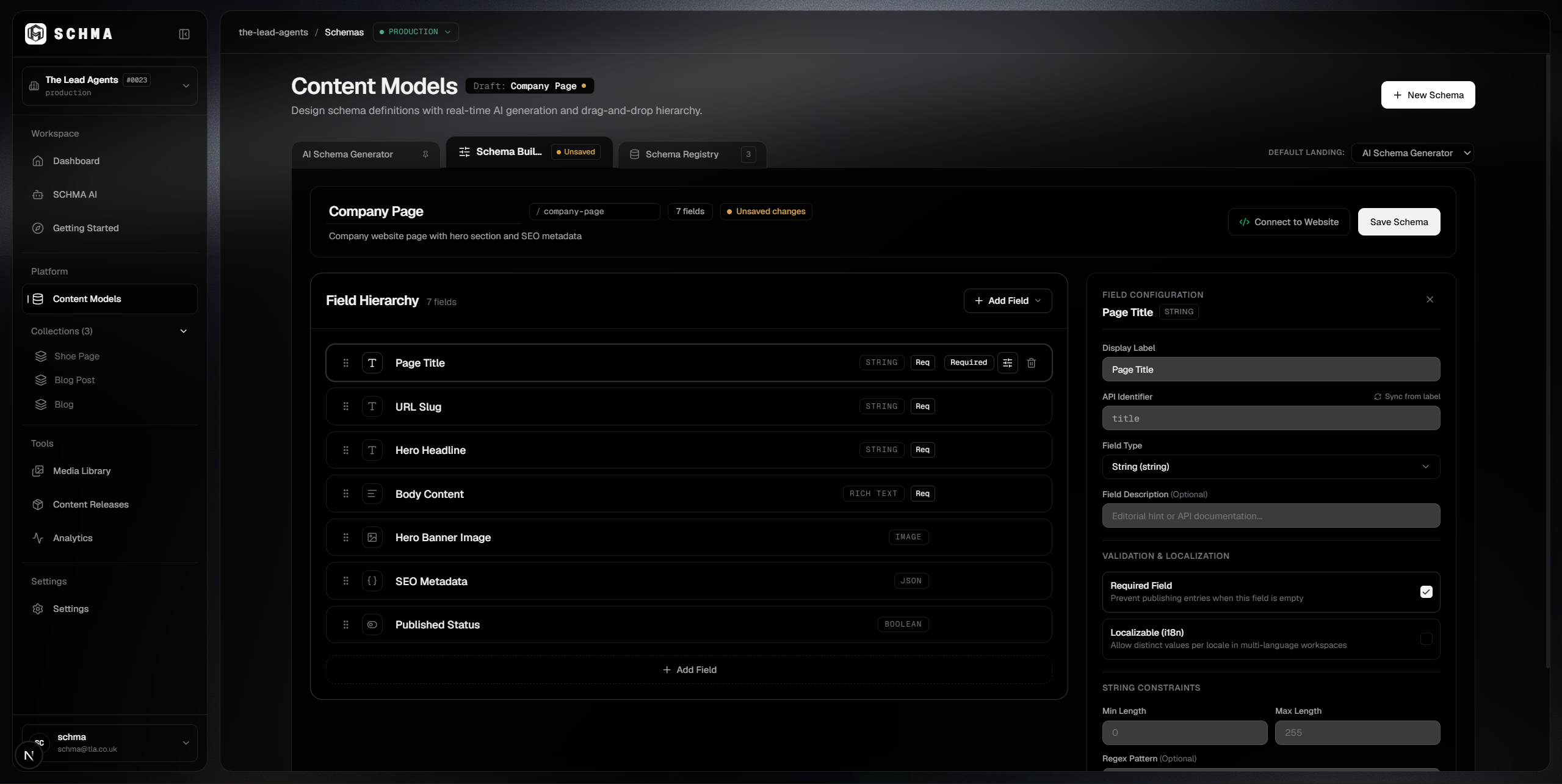Expand The Lead Agents workspace switcher
Image resolution: width=1562 pixels, height=784 pixels.
(110, 86)
